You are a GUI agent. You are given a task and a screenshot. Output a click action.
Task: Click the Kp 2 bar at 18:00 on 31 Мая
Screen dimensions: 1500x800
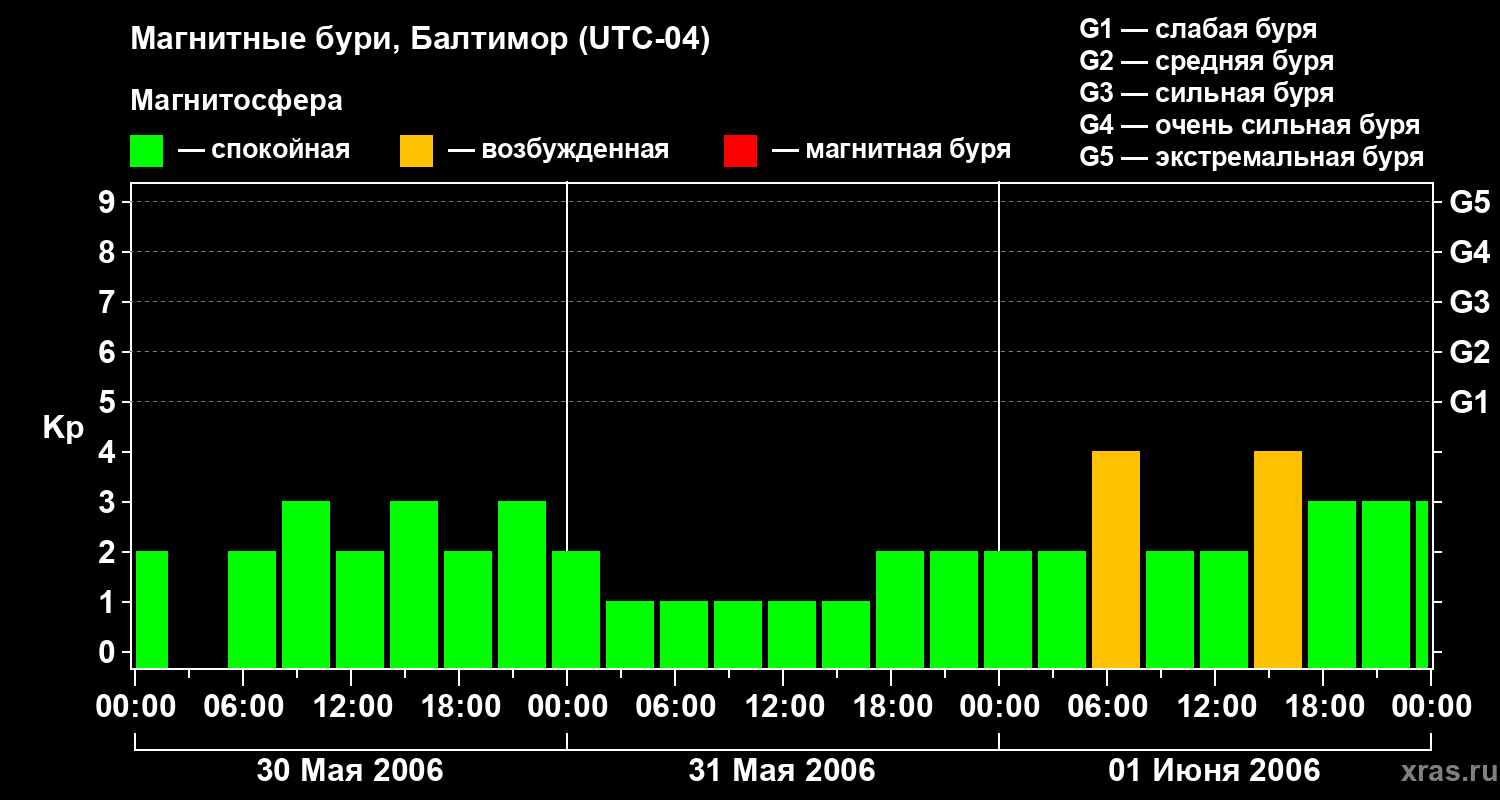point(900,610)
